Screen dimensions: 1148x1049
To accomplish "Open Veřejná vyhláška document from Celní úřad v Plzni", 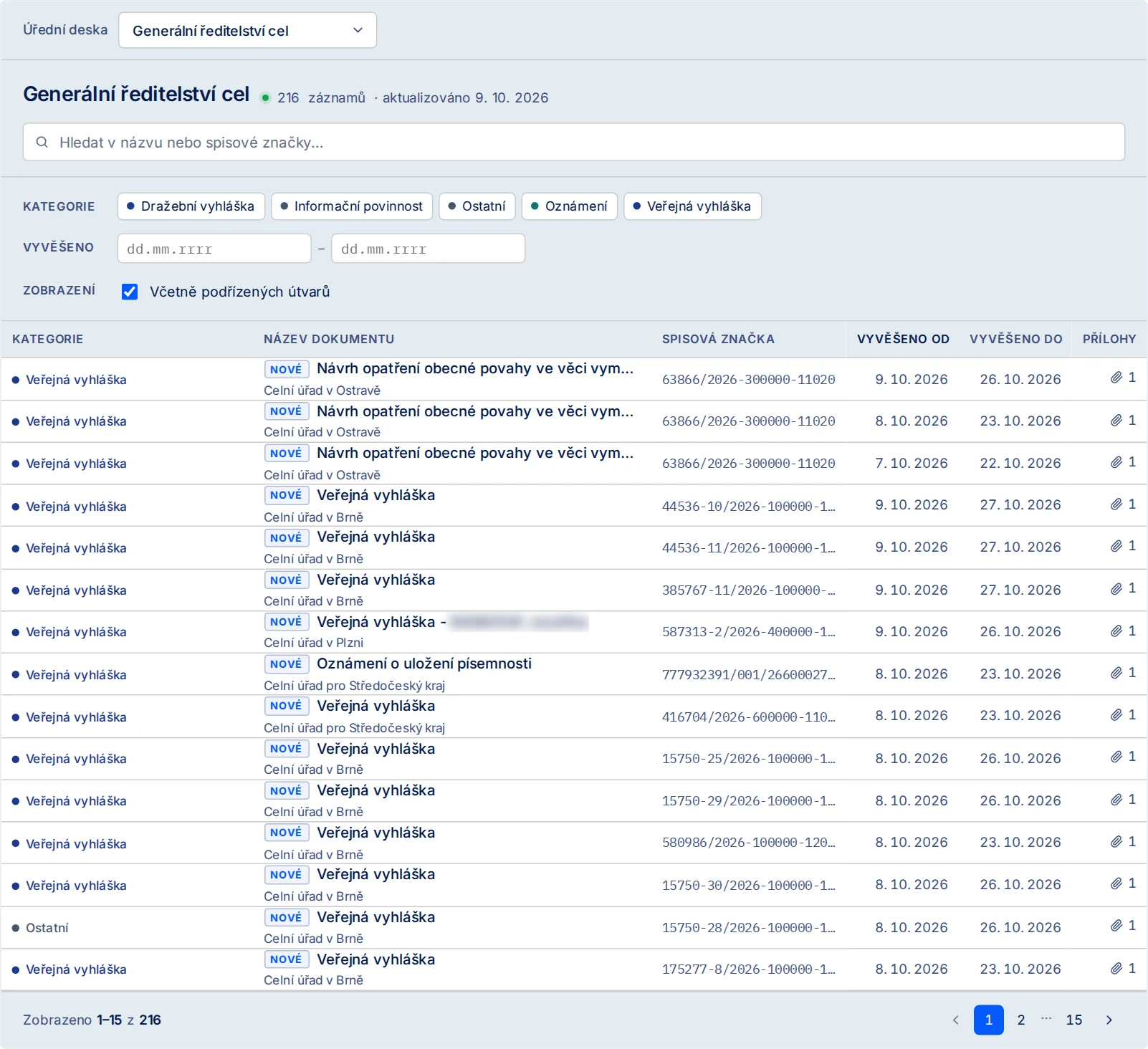I will 452,622.
